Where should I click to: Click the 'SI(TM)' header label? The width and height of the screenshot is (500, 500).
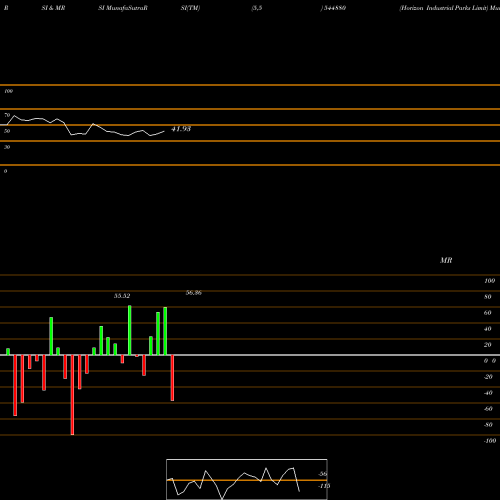pos(190,8)
